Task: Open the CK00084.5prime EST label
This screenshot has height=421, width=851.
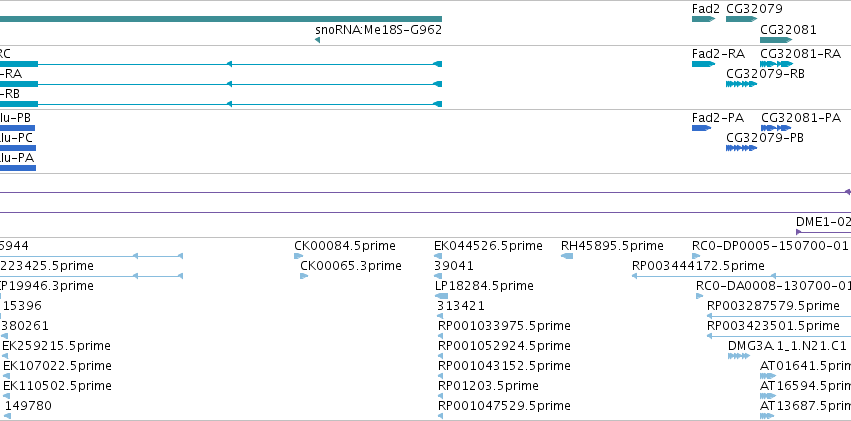Action: (x=345, y=246)
